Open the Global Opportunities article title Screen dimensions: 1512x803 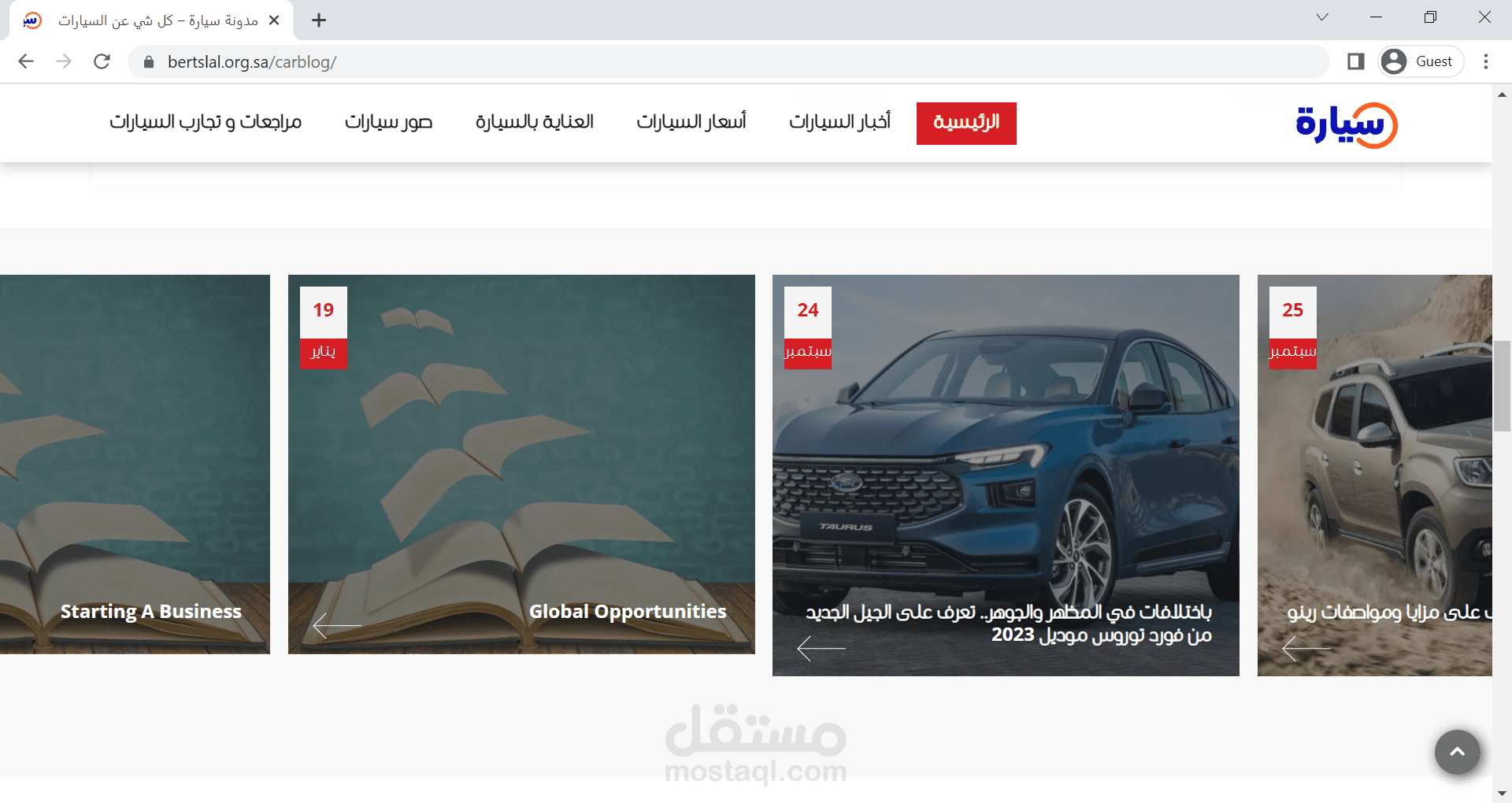pos(628,612)
